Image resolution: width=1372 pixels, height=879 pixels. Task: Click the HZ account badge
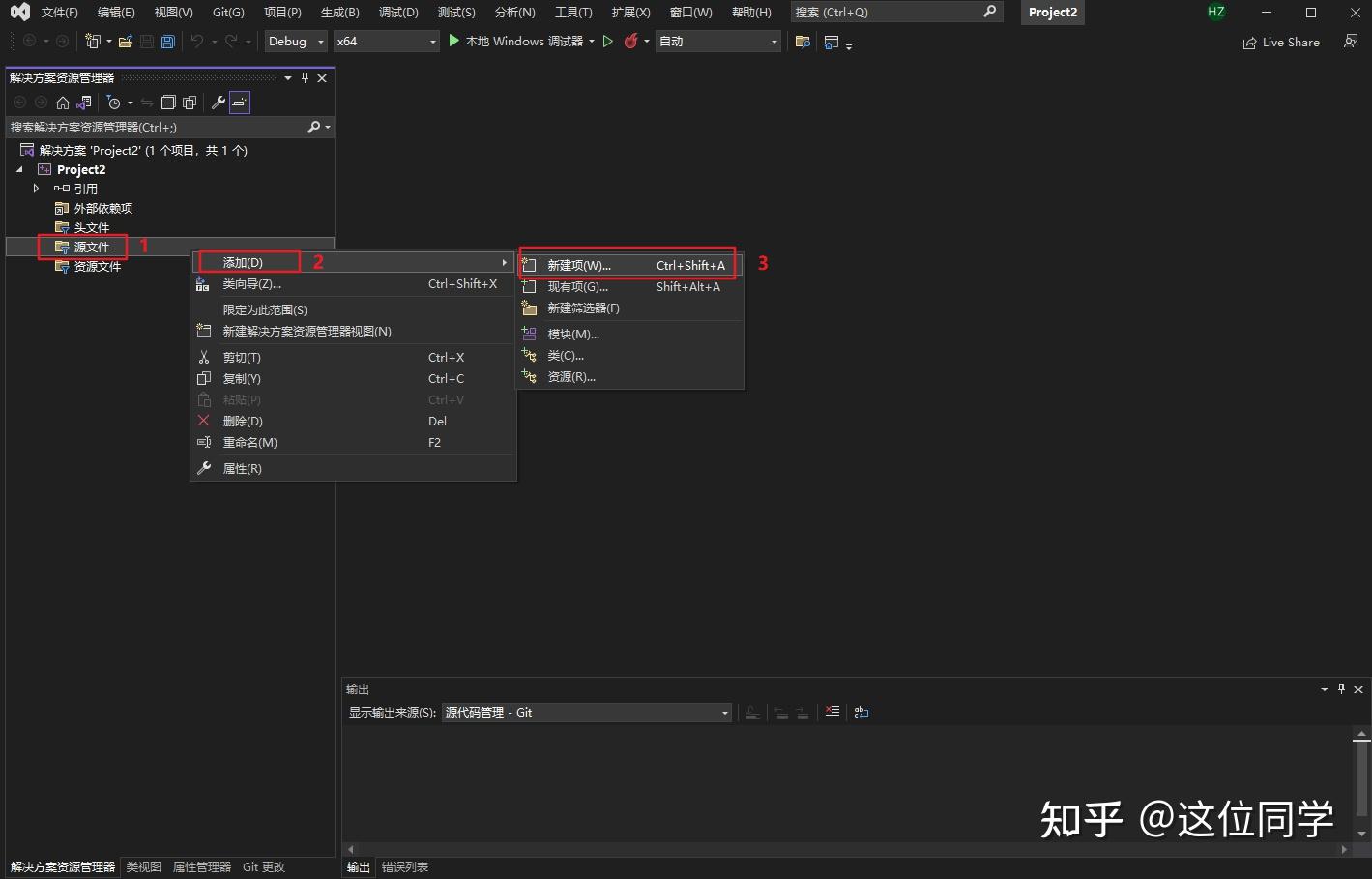(x=1216, y=13)
